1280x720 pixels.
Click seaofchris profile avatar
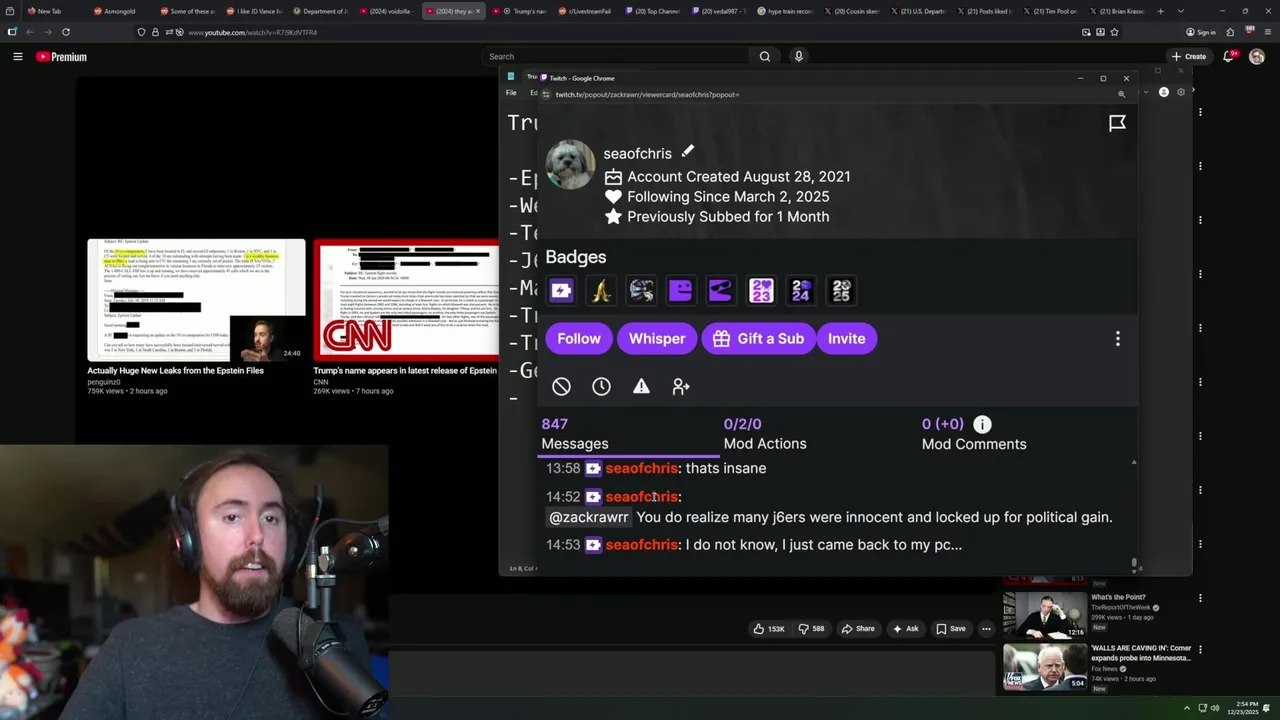coord(570,164)
